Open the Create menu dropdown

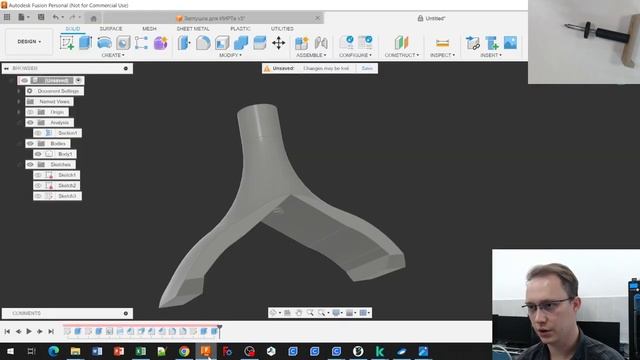(113, 55)
